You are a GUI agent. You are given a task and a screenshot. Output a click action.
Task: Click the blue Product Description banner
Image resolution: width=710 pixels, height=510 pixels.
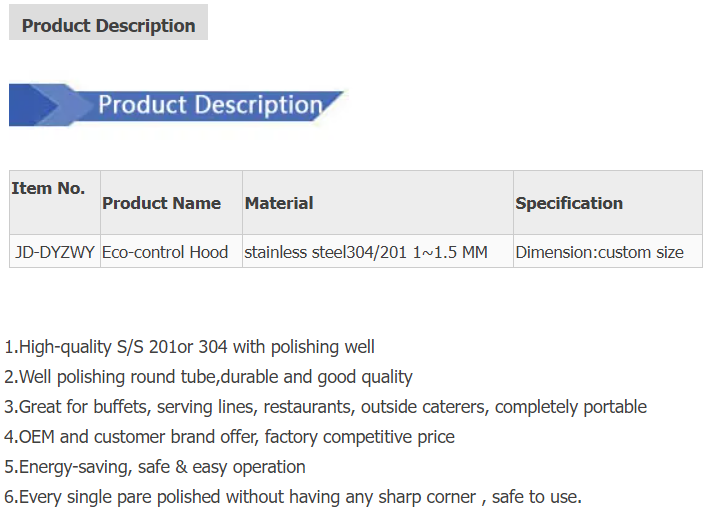(x=176, y=105)
